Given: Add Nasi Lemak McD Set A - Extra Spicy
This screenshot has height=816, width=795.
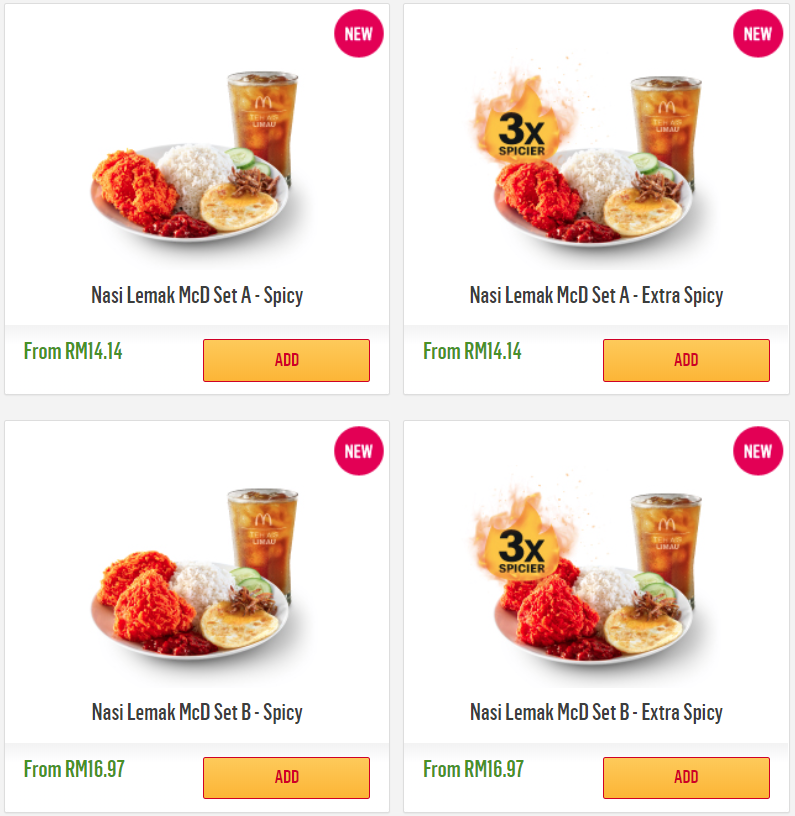Looking at the screenshot, I should click(686, 360).
